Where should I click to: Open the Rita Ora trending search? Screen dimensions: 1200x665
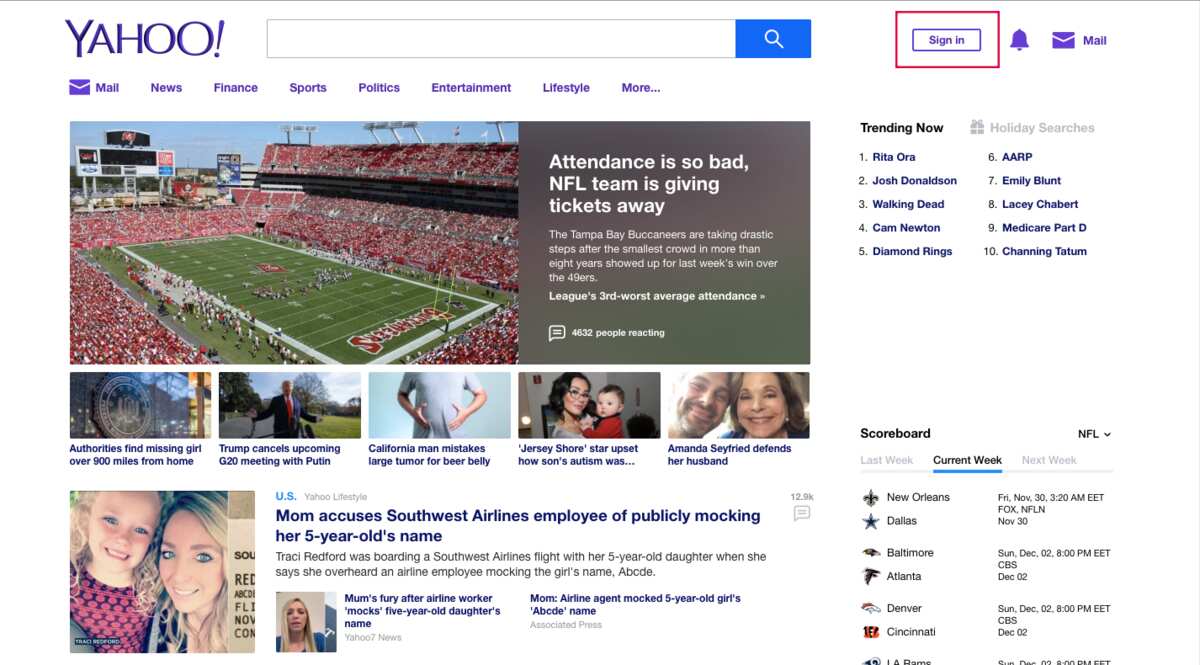[x=894, y=157]
